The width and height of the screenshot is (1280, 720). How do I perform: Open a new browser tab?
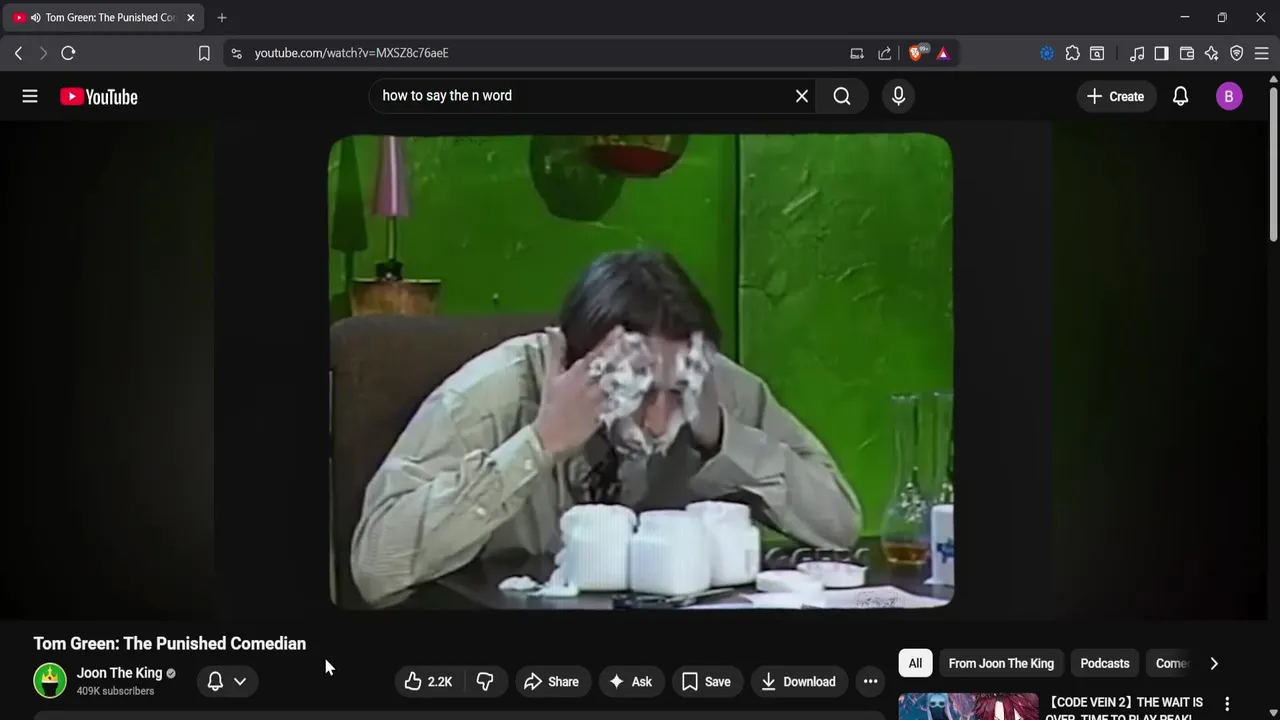[222, 17]
